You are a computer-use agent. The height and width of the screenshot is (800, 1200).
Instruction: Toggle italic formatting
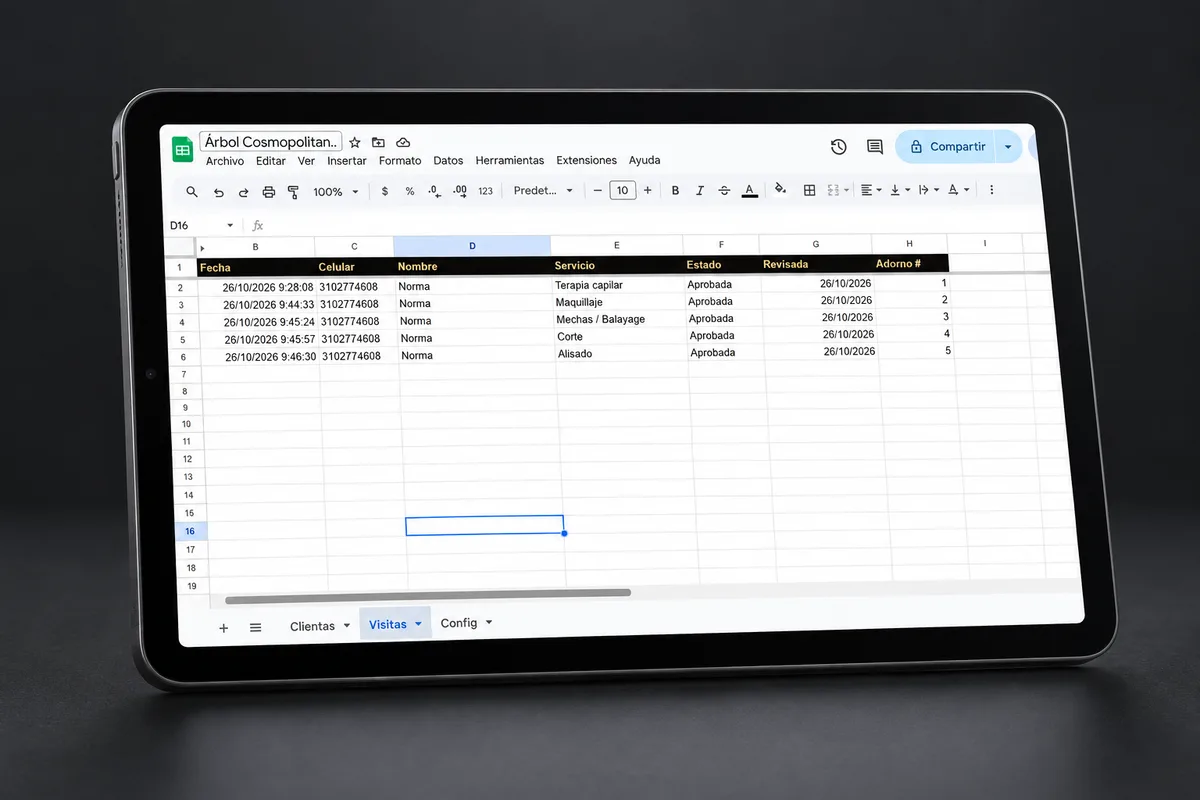click(x=700, y=190)
